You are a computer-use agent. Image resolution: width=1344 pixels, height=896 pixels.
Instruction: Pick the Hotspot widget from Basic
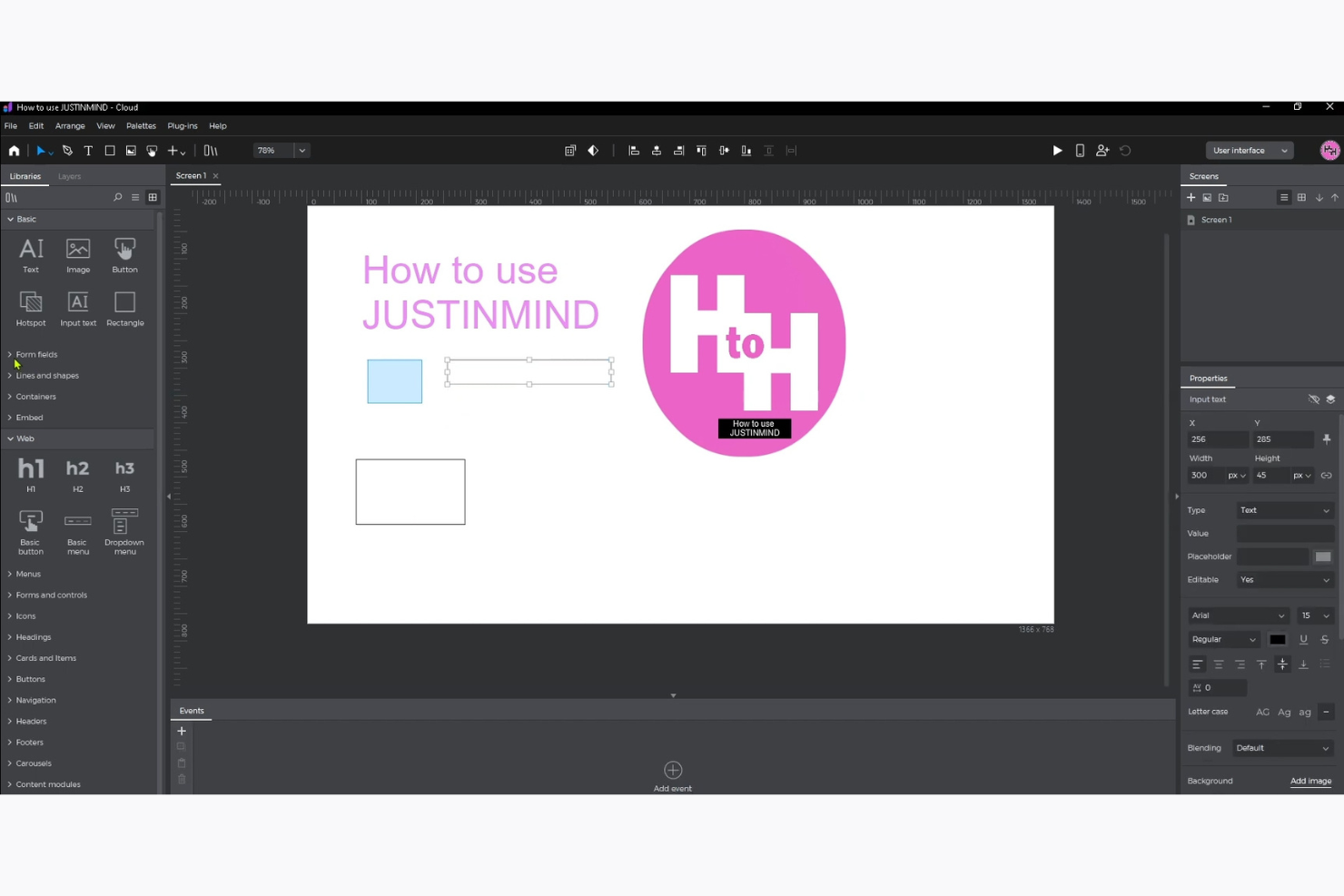point(31,309)
